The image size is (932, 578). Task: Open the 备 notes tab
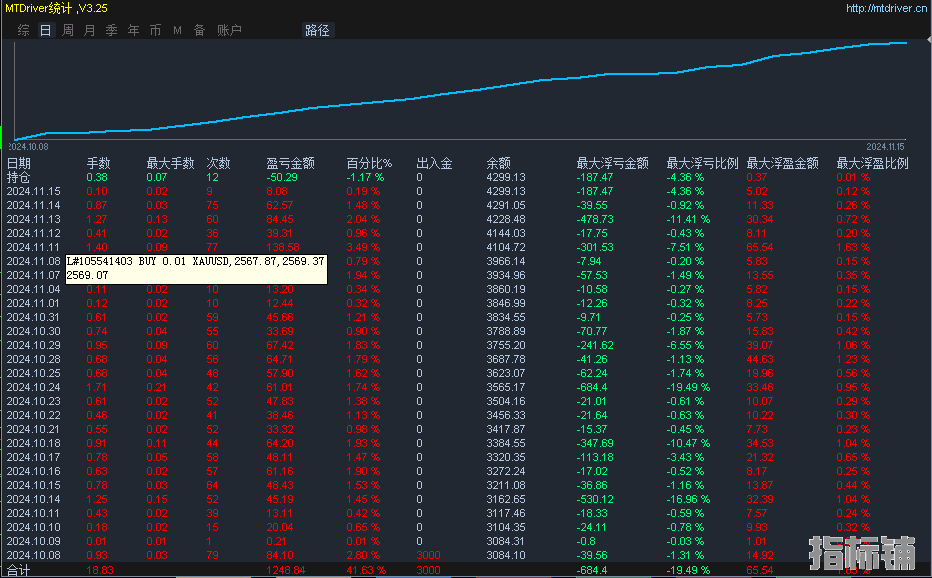point(200,30)
